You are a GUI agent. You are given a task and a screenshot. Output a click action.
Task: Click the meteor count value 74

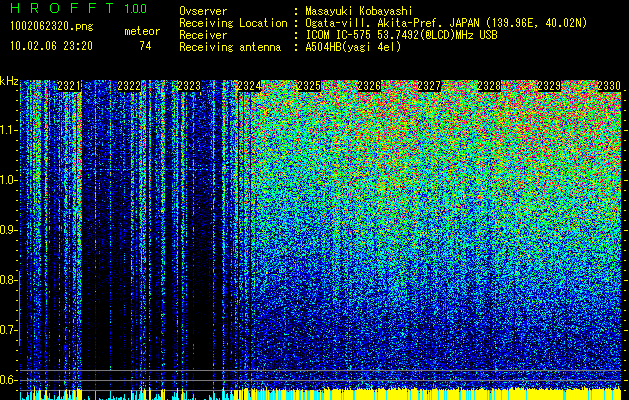[145, 46]
